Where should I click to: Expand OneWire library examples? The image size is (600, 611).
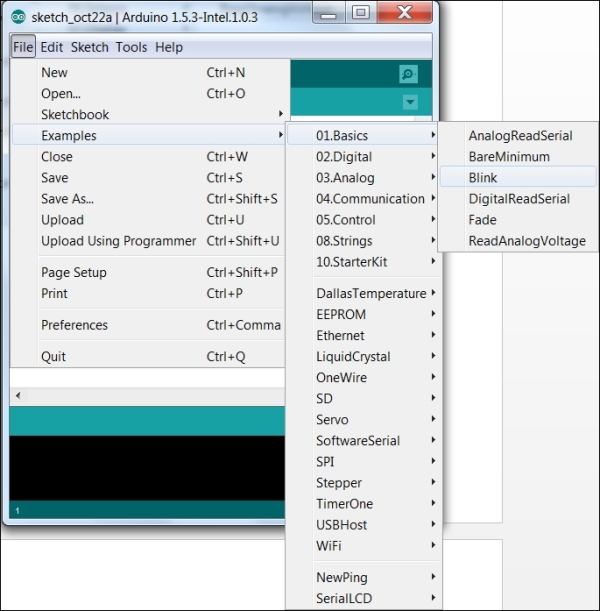pyautogui.click(x=363, y=378)
